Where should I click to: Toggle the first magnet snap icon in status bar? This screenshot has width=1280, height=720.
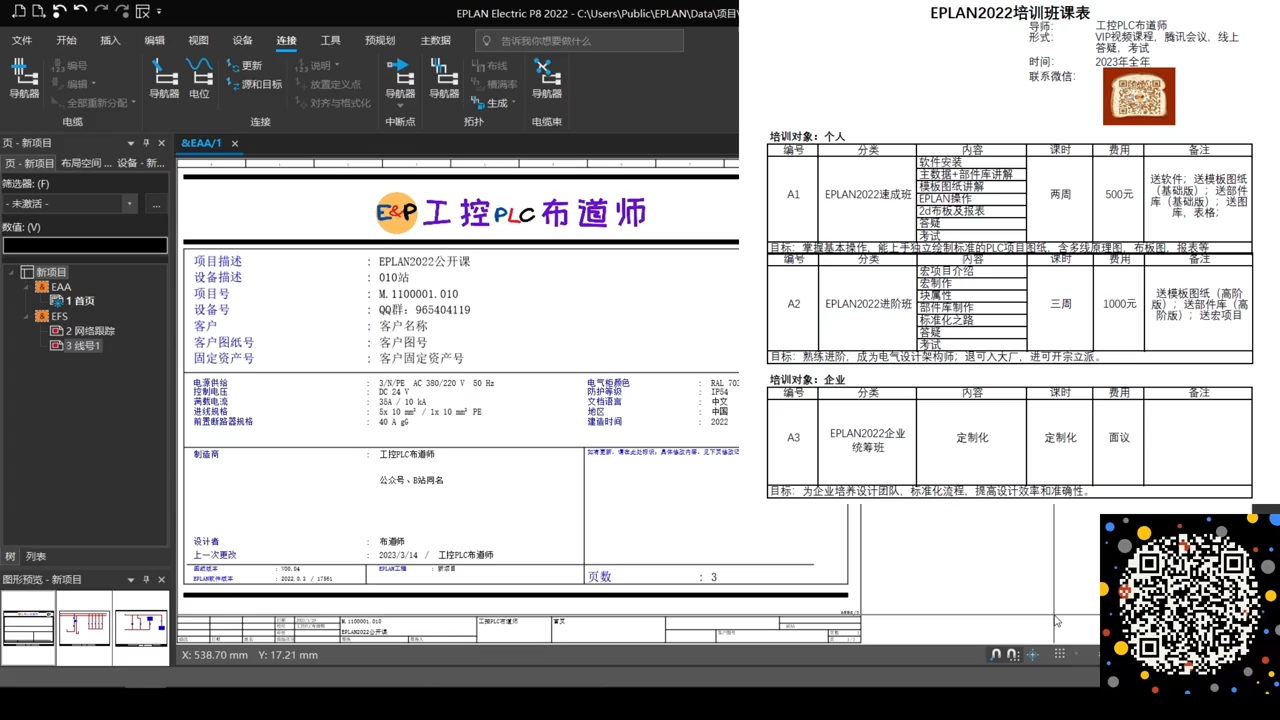click(995, 655)
